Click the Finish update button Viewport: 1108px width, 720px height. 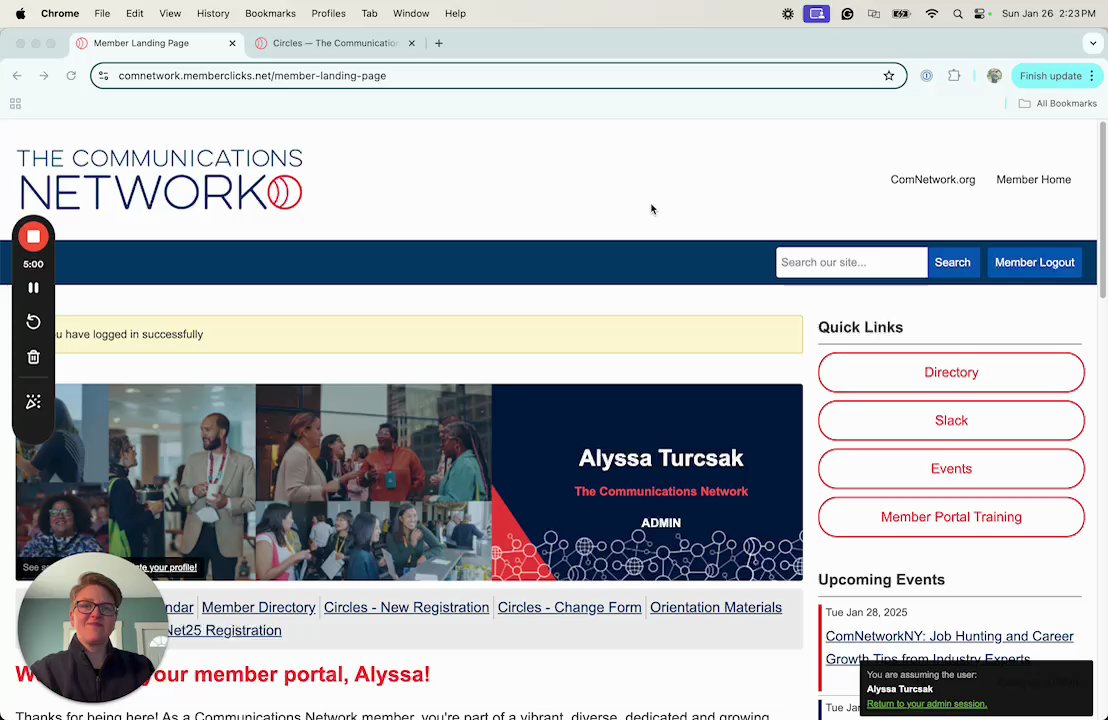pos(1050,76)
